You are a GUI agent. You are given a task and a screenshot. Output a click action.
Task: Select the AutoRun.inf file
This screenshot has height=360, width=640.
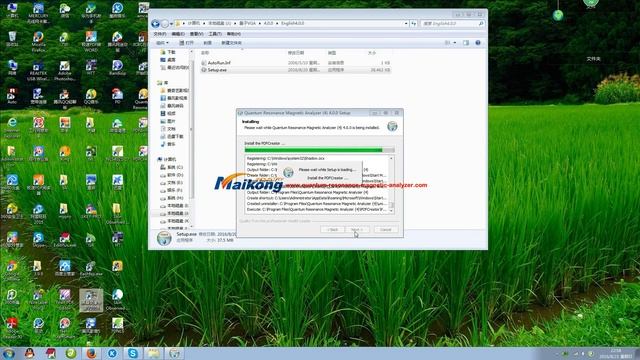219,63
